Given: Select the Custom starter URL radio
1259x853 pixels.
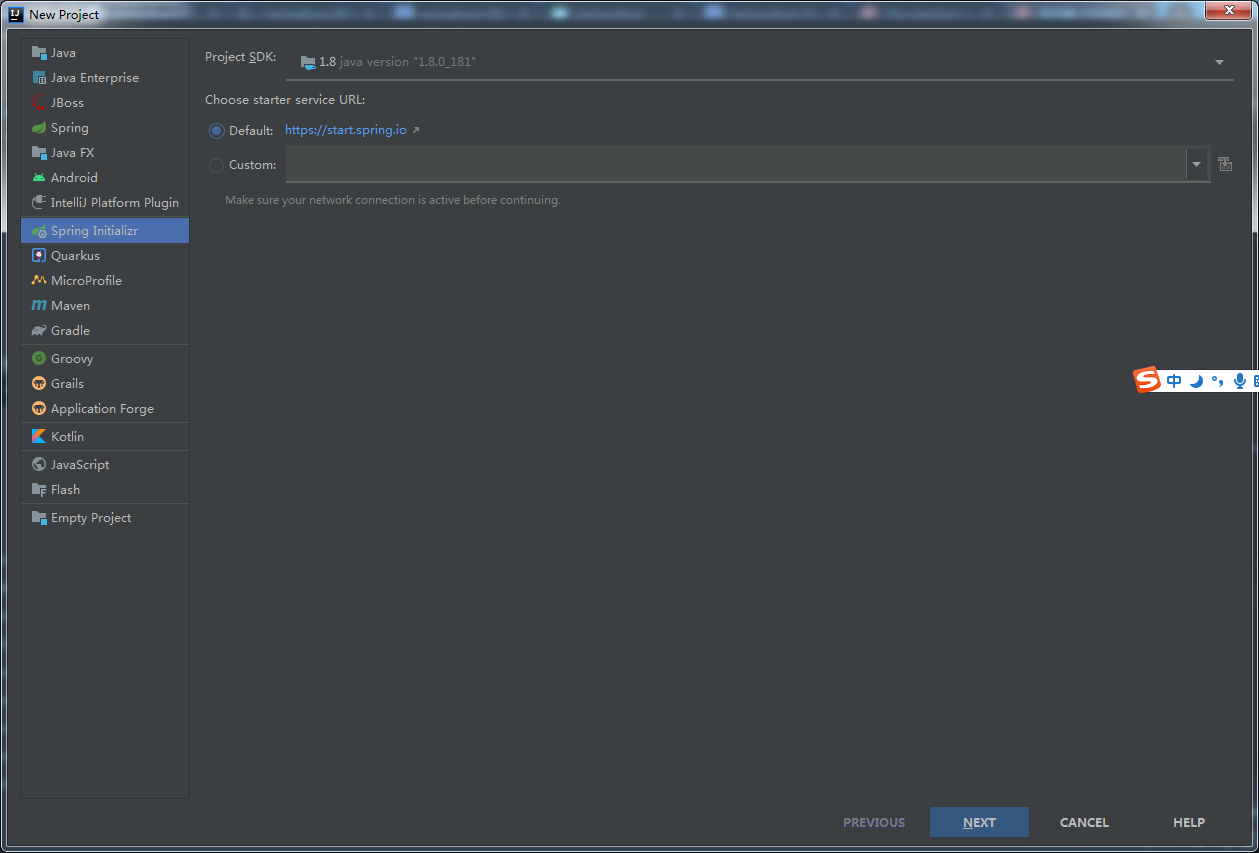Looking at the screenshot, I should [x=216, y=165].
